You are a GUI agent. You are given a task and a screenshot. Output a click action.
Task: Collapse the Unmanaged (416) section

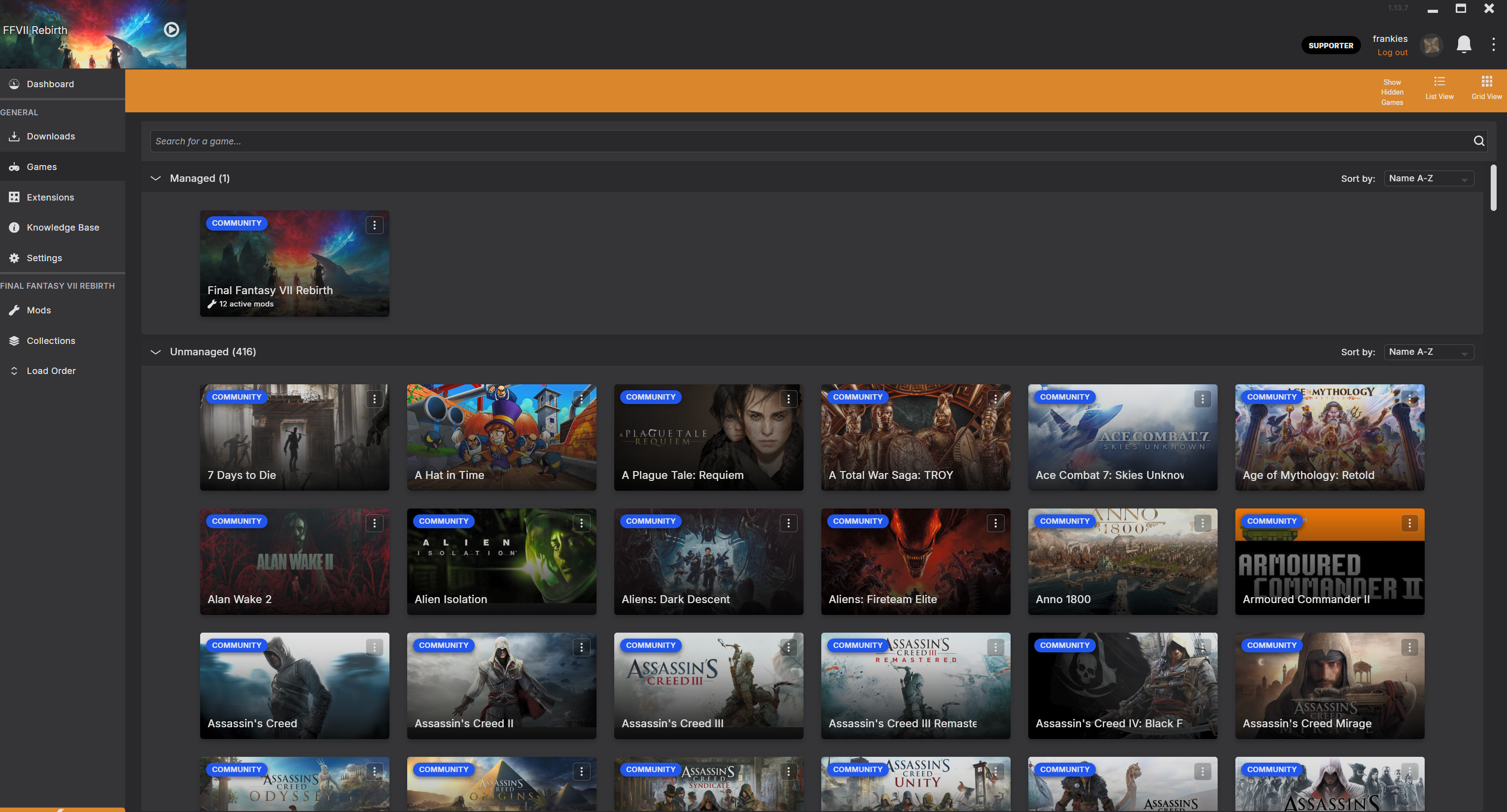[156, 352]
